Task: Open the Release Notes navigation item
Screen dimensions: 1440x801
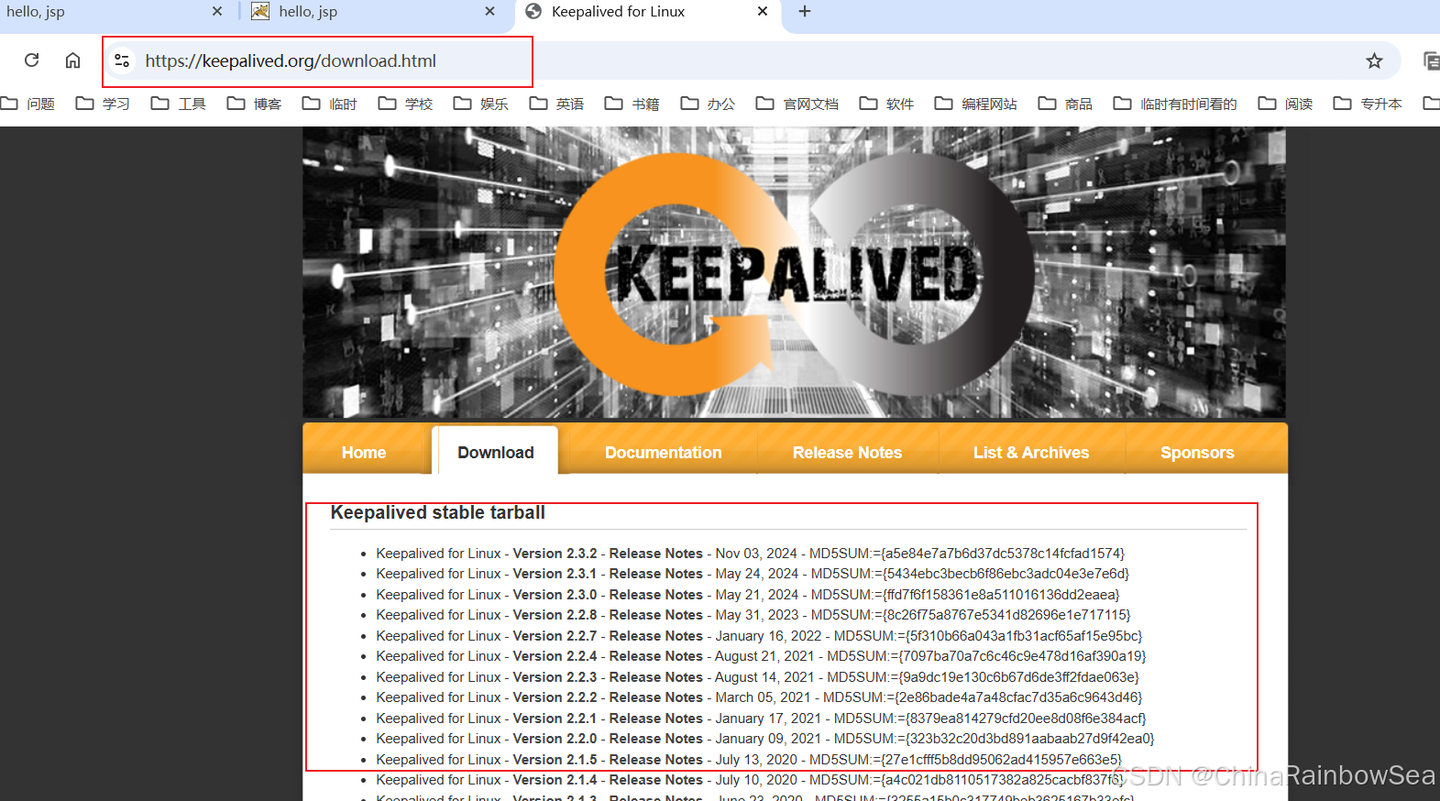Action: click(847, 452)
